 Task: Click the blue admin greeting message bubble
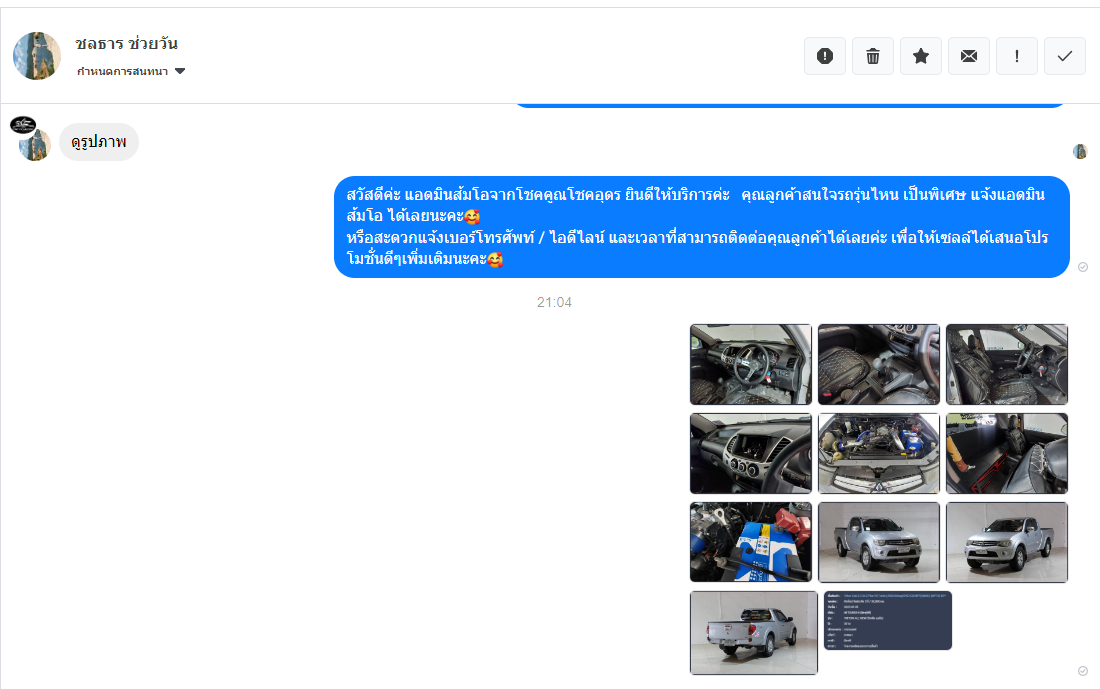click(x=701, y=227)
